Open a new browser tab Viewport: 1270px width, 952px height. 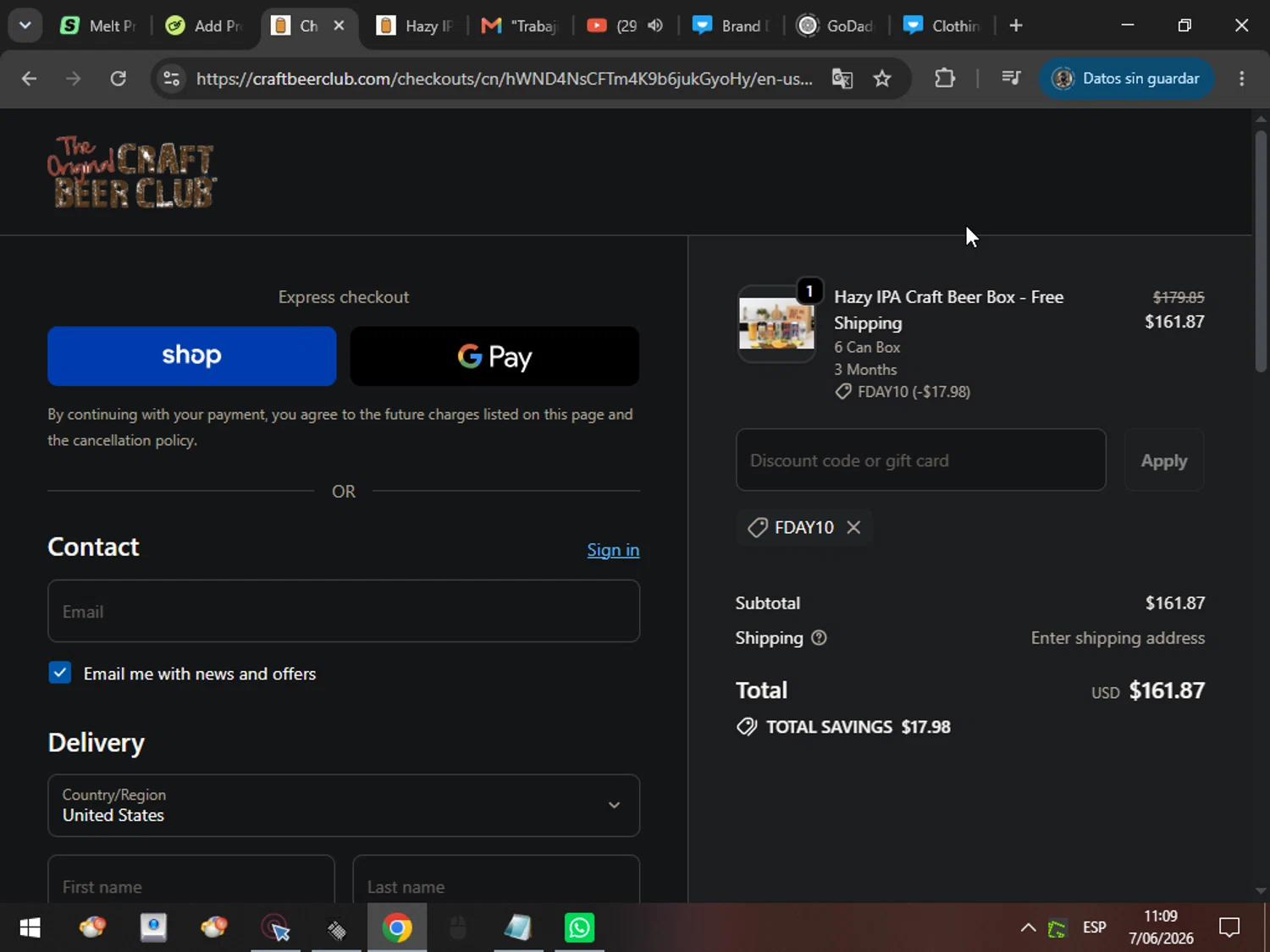(1016, 25)
